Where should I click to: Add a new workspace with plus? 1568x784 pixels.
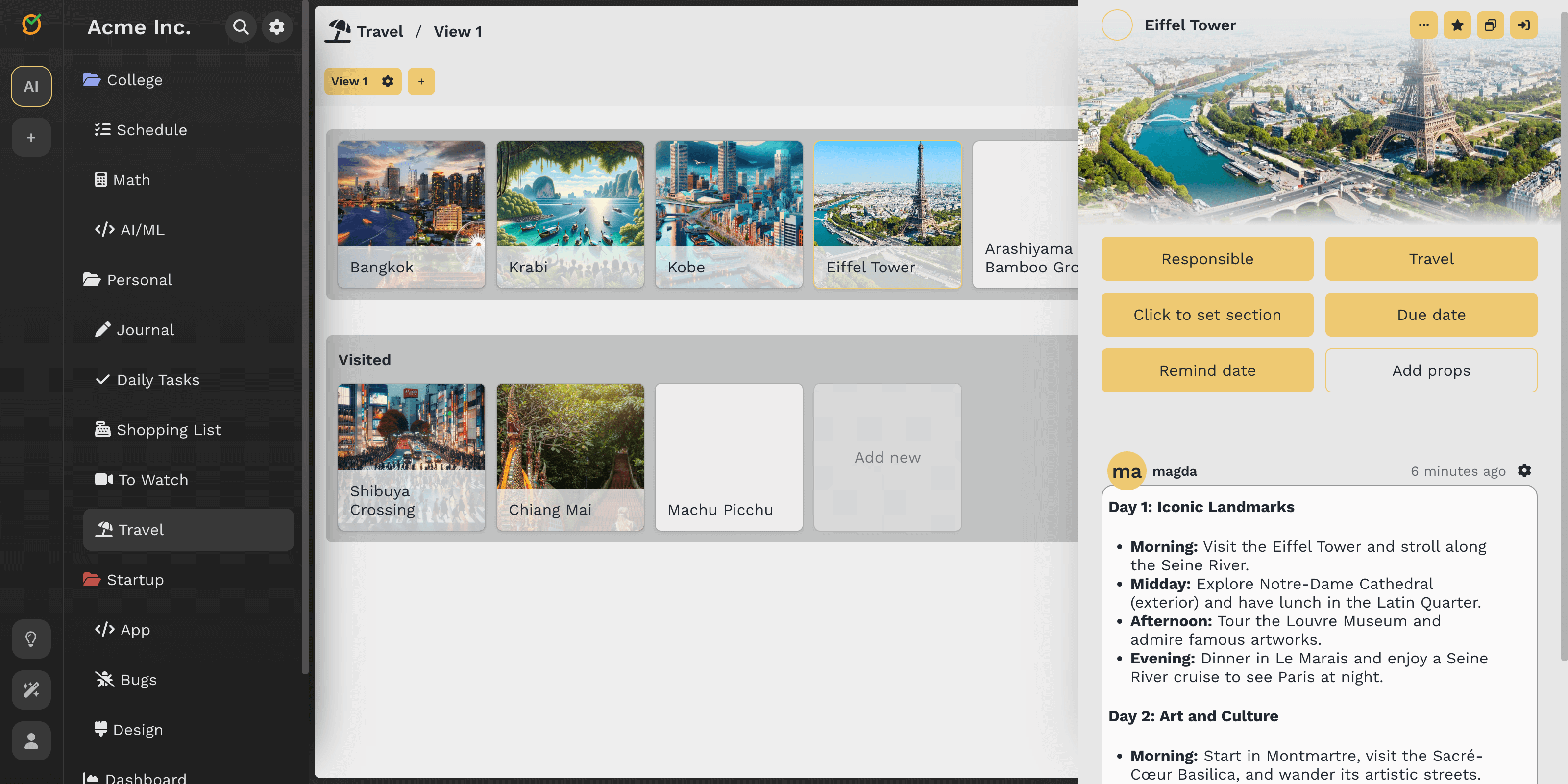(31, 138)
